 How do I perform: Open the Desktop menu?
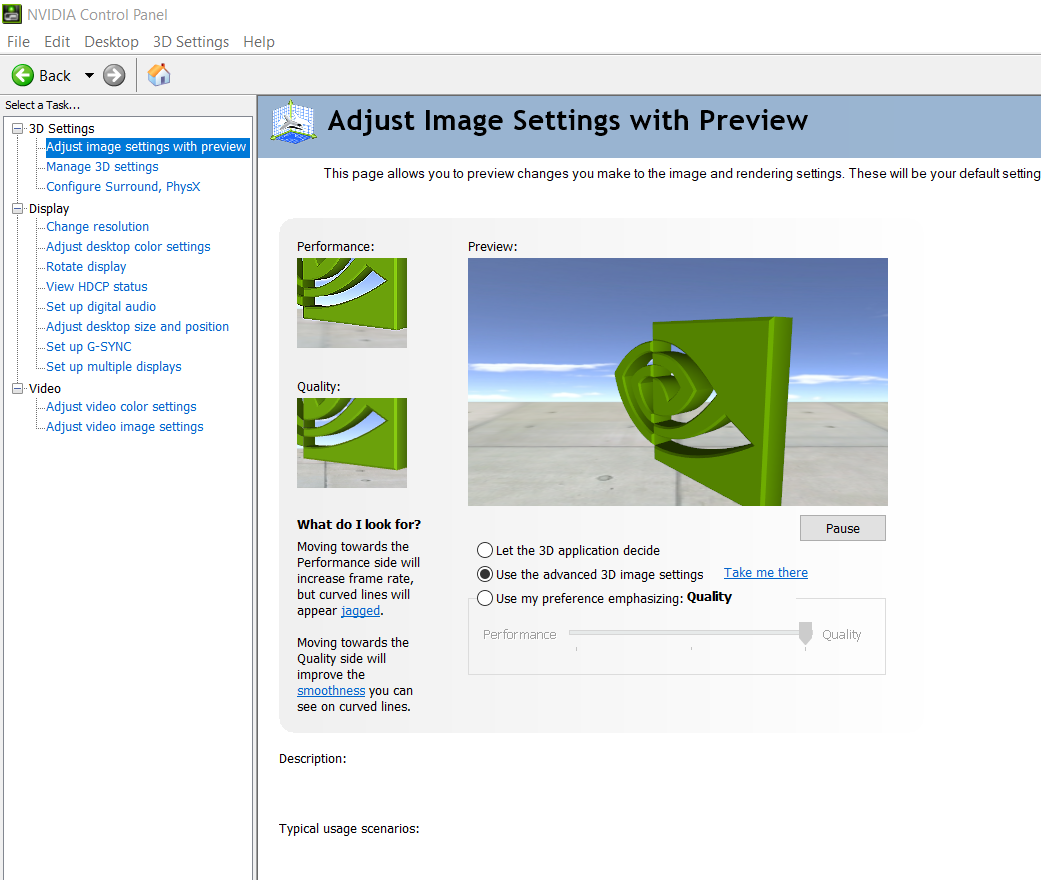tap(112, 42)
